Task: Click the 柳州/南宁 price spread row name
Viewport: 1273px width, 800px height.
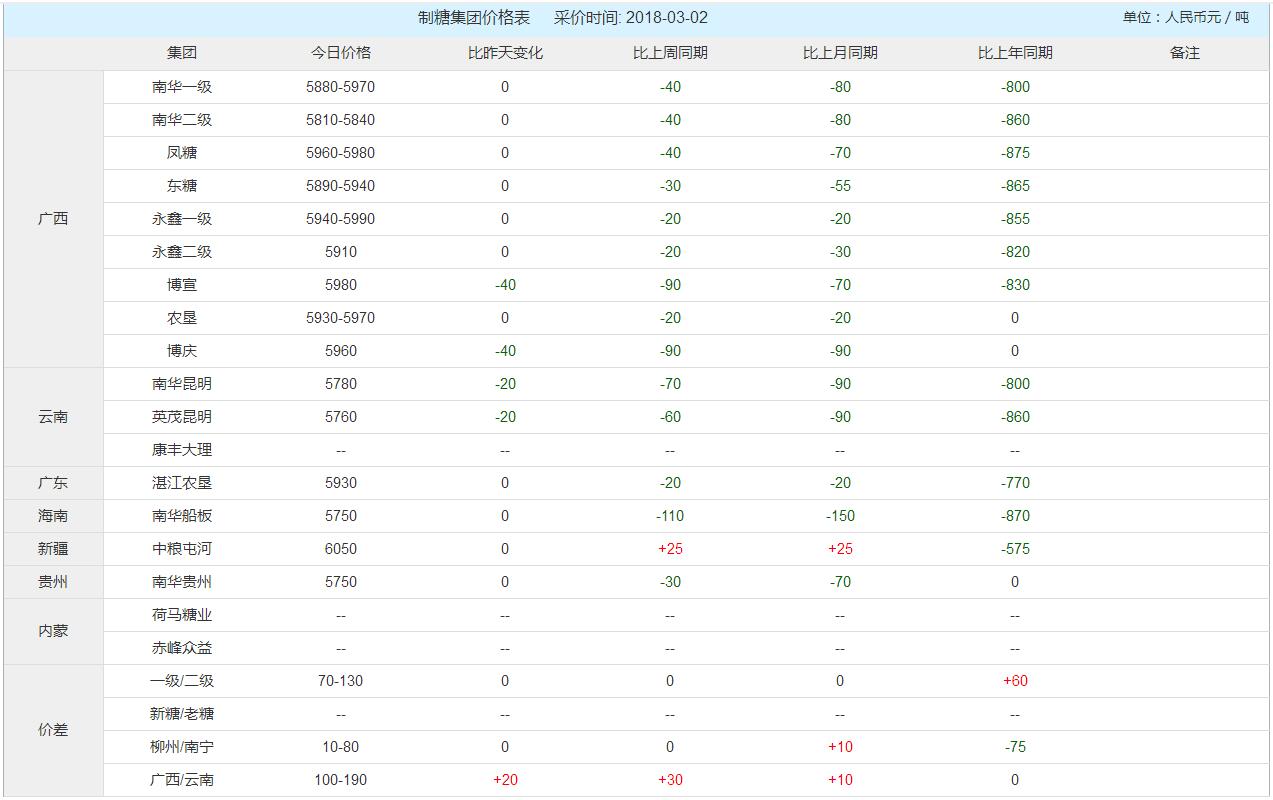Action: [182, 747]
